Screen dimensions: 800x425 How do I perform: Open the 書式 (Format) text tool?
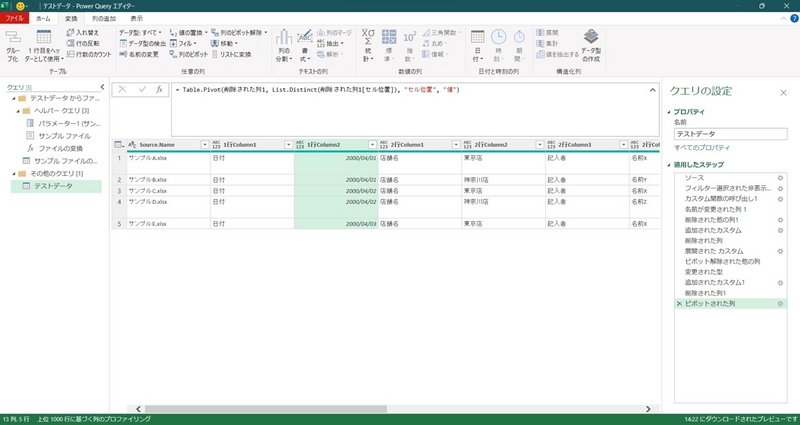(x=305, y=46)
